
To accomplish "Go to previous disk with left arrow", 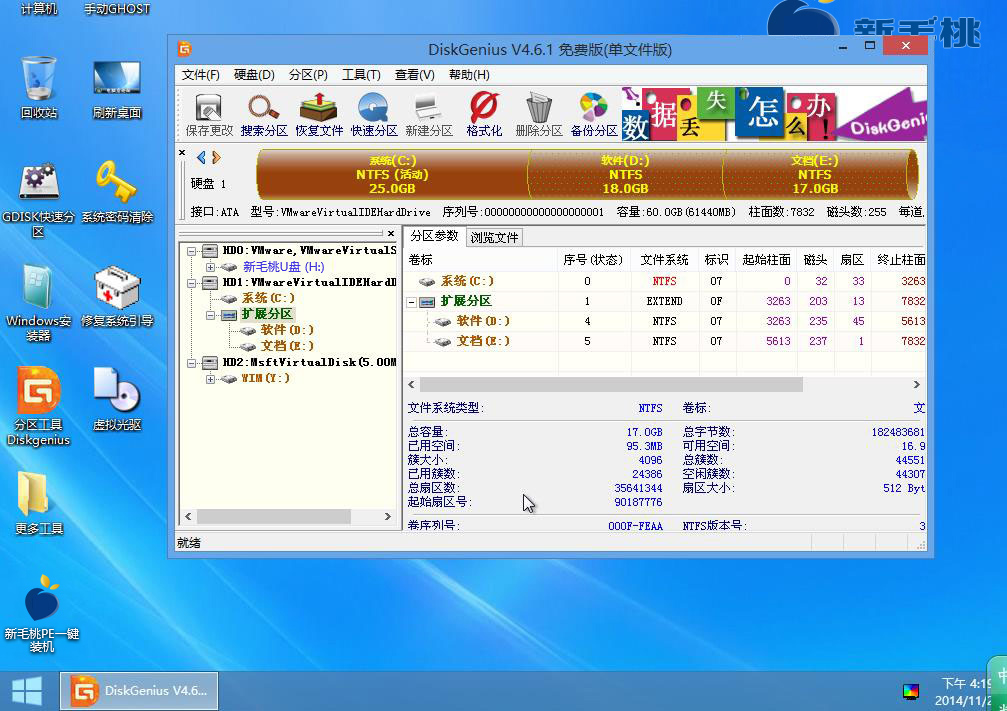I will coord(201,157).
